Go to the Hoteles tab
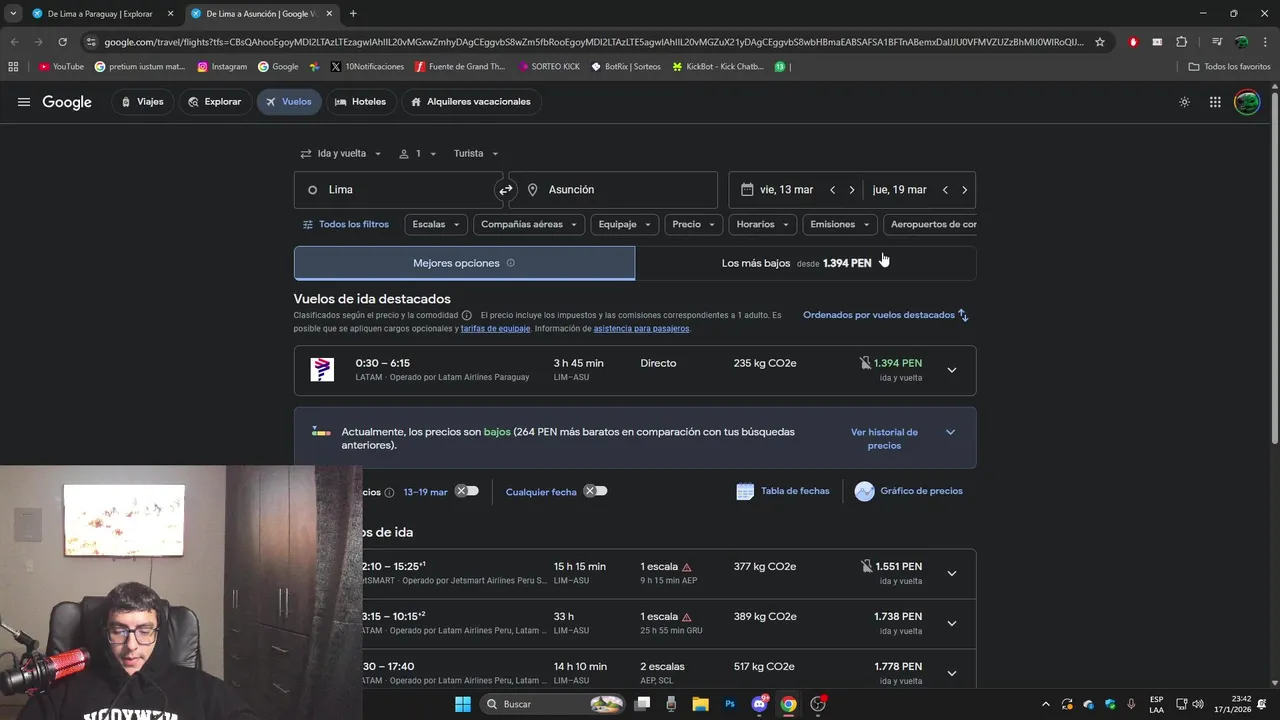This screenshot has width=1280, height=720. tap(360, 102)
